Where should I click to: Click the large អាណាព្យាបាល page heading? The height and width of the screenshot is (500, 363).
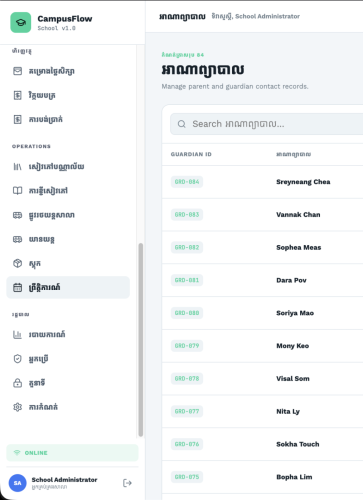tap(203, 70)
